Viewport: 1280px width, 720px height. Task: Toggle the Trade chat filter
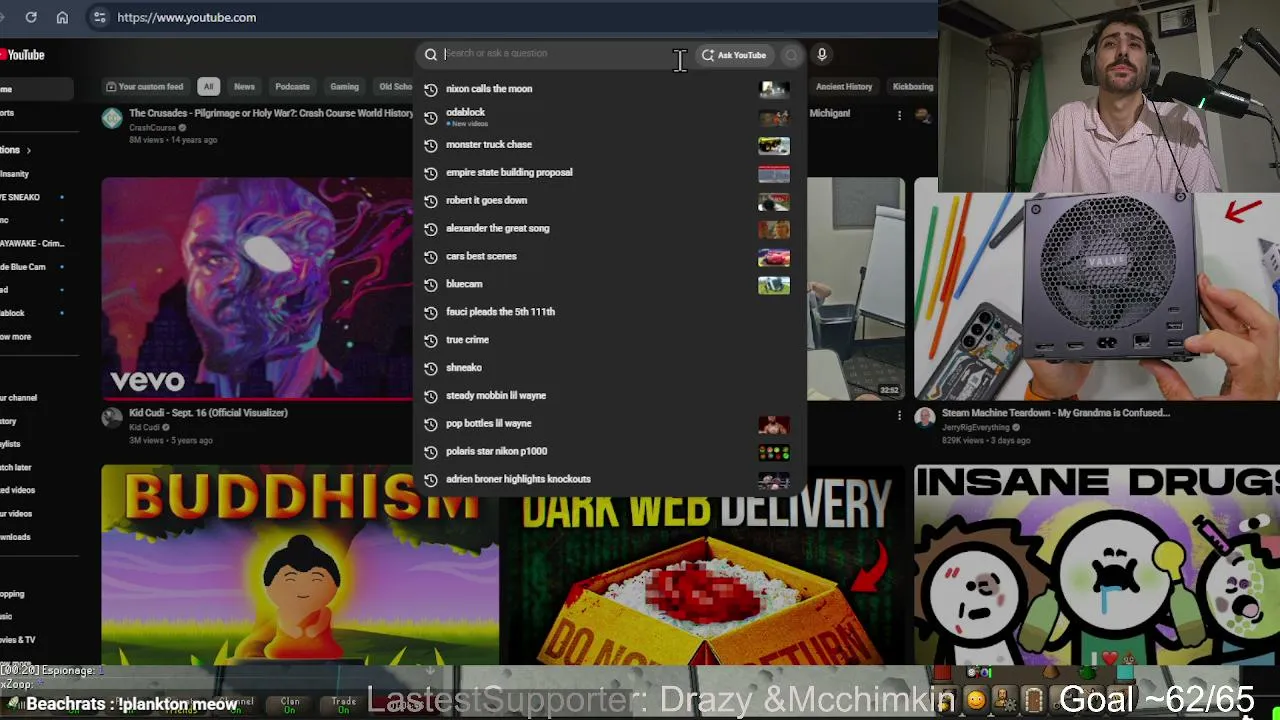coord(344,705)
